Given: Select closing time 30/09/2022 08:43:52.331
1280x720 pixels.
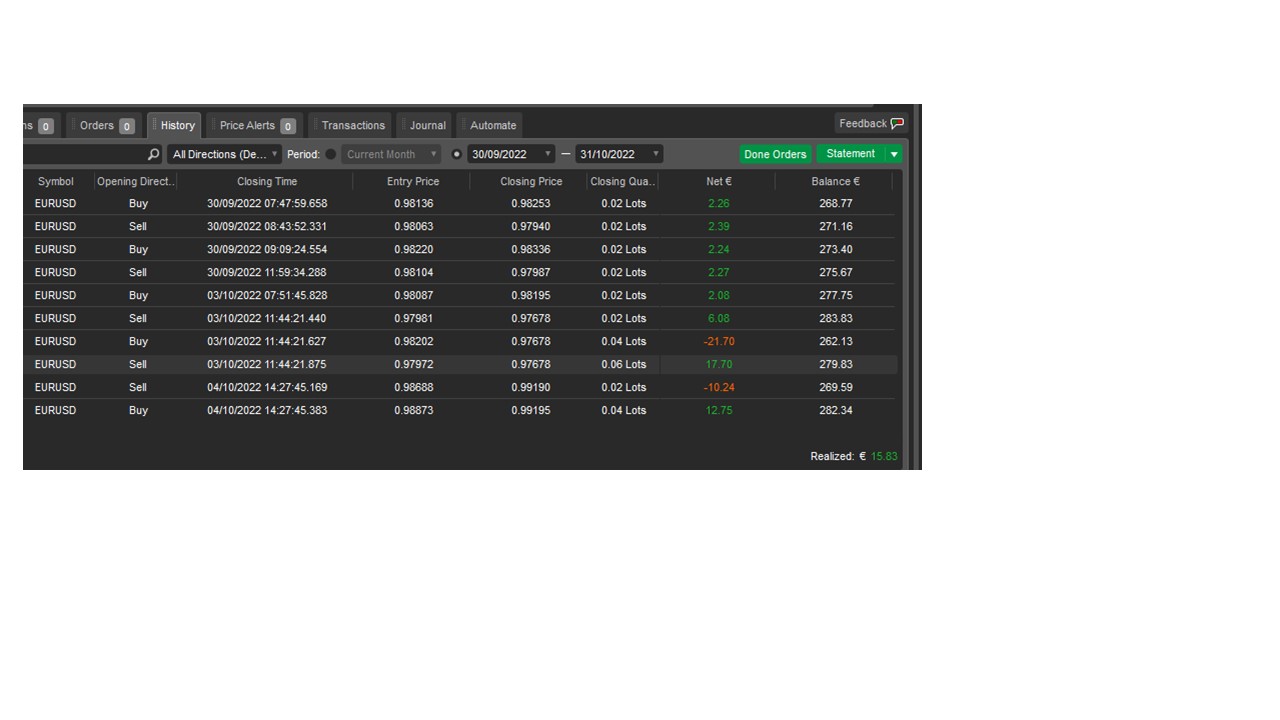Looking at the screenshot, I should (x=267, y=227).
